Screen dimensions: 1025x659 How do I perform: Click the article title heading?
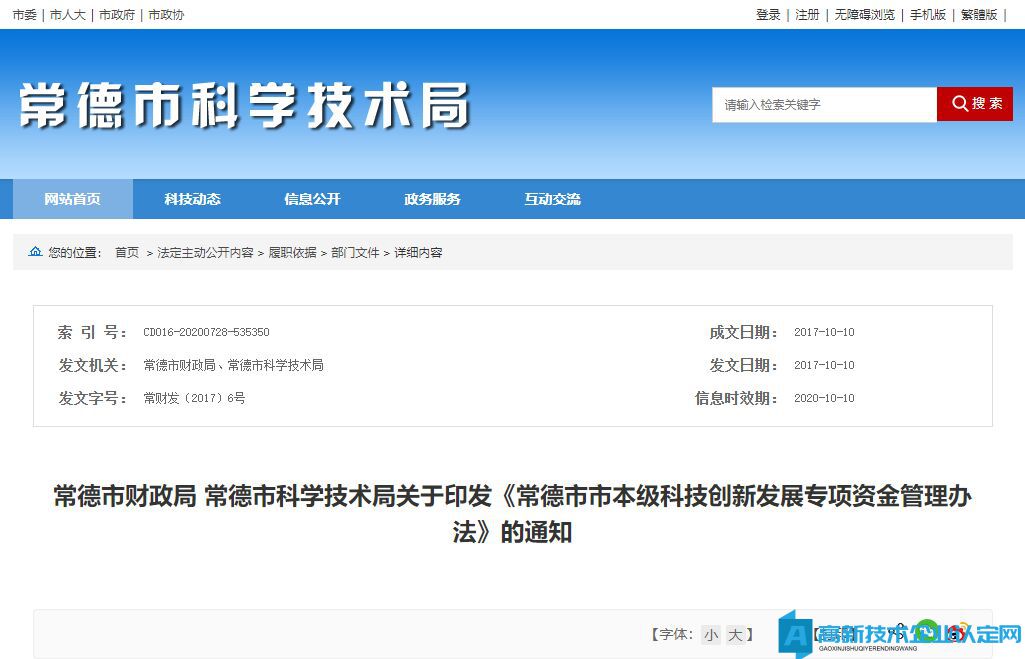[x=512, y=515]
